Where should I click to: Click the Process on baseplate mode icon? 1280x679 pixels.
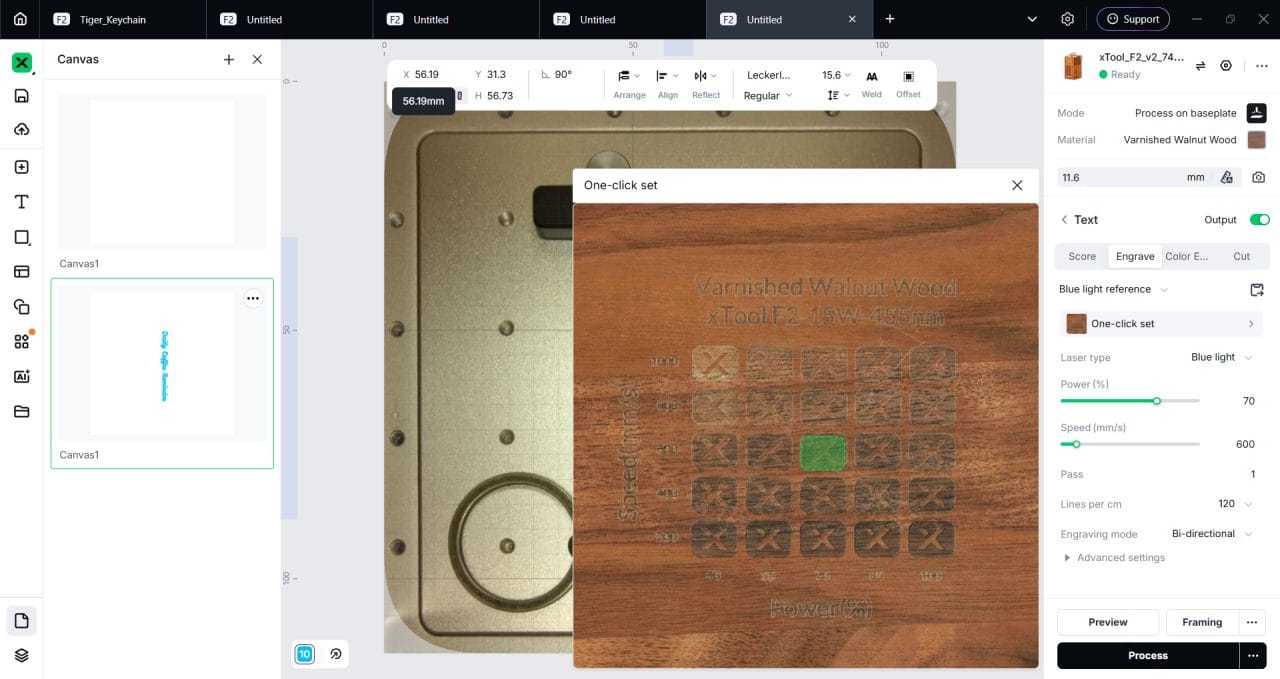[x=1257, y=113]
